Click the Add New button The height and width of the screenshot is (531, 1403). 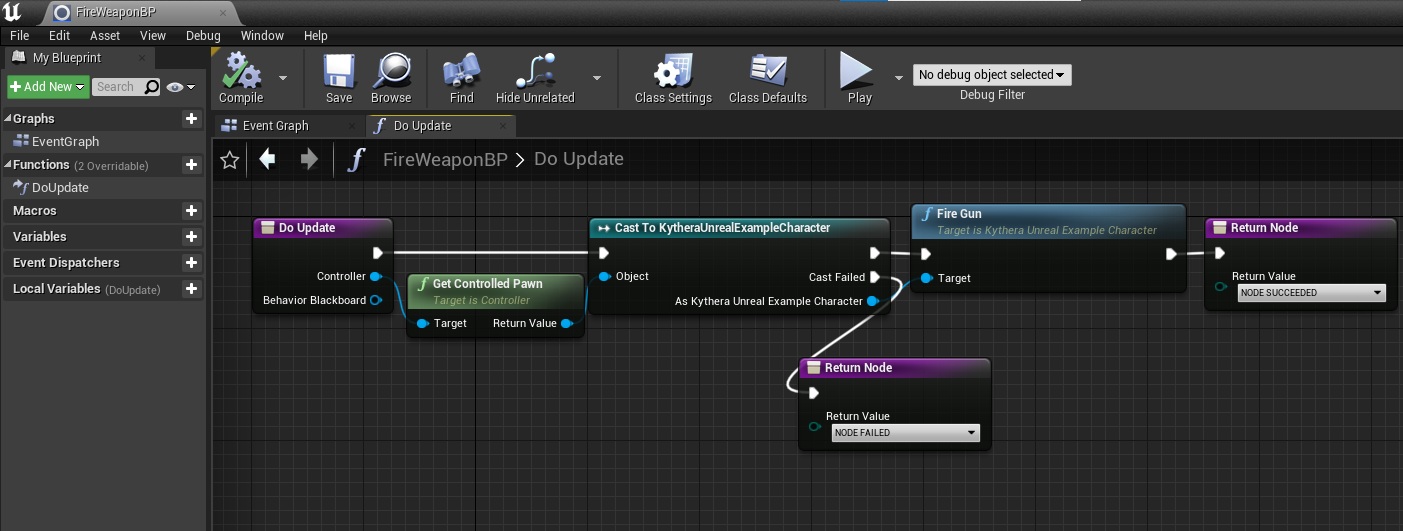coord(48,87)
